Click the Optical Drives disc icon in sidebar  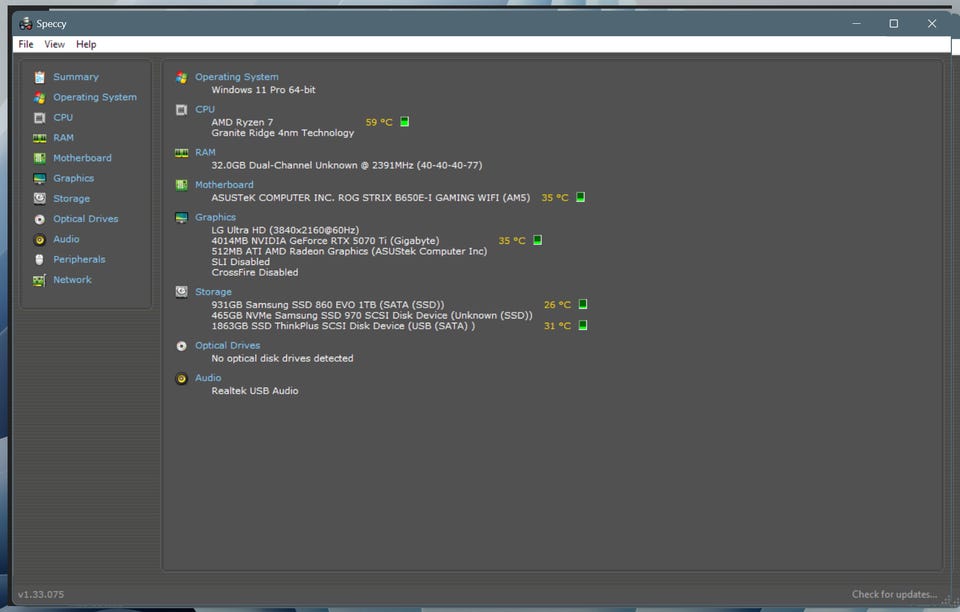40,219
